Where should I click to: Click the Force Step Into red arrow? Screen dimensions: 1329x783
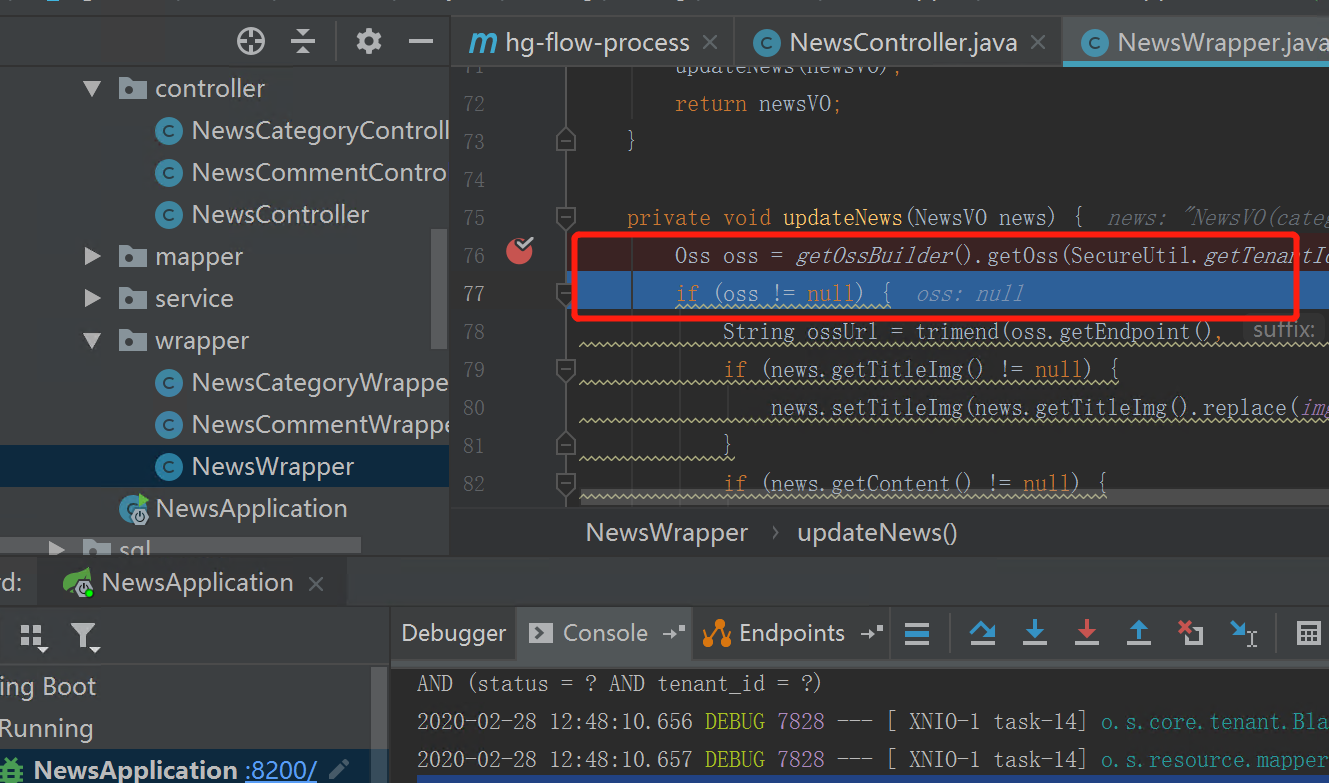(1087, 632)
